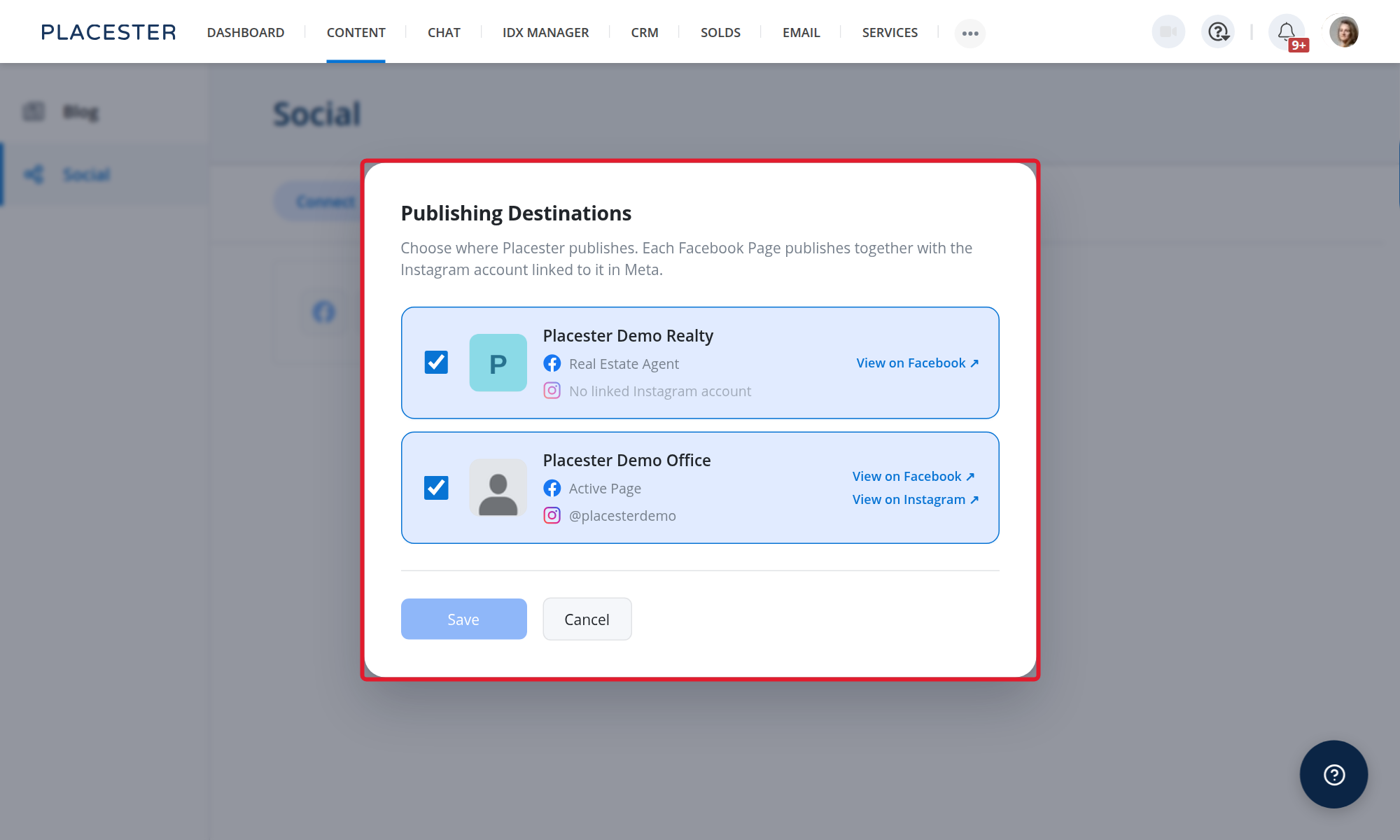Image resolution: width=1400 pixels, height=840 pixels.
Task: Open the Solds section
Action: click(720, 32)
